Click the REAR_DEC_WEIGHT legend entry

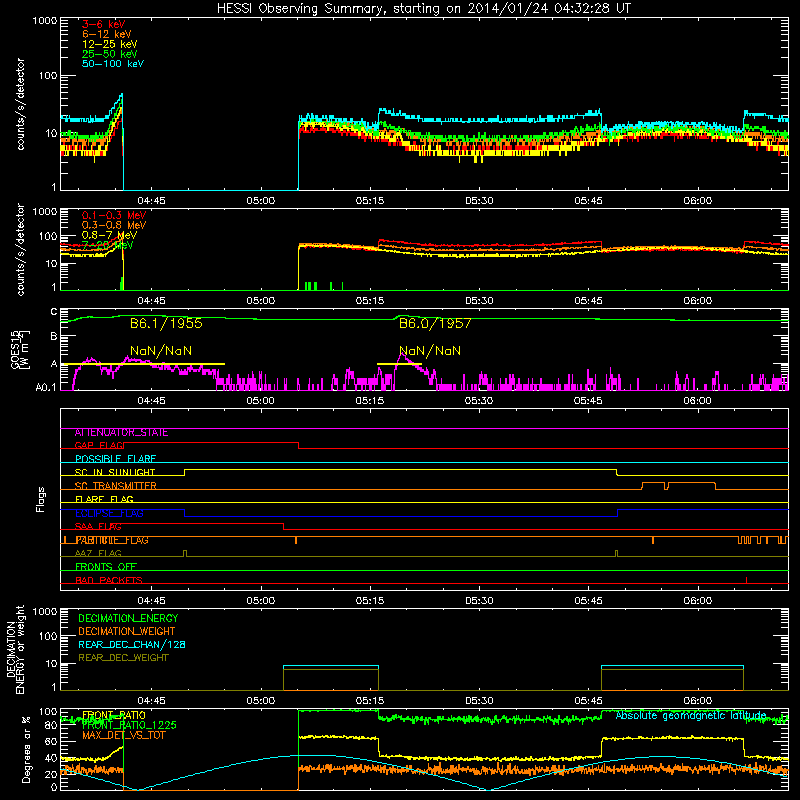123,658
